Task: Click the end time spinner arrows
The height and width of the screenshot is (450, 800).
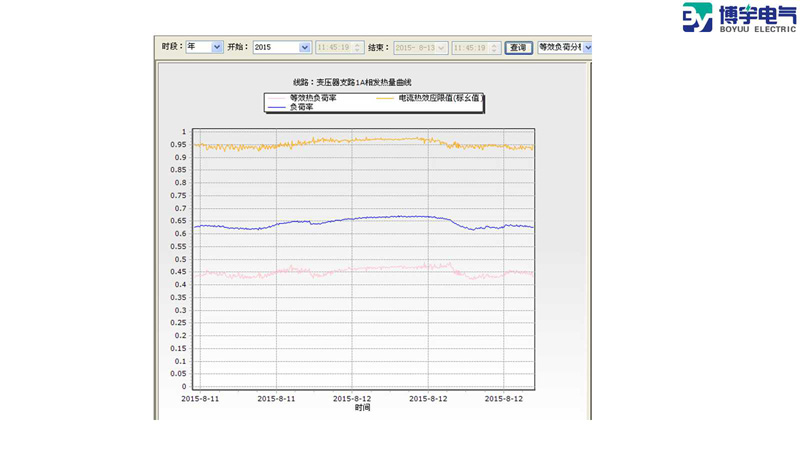Action: pyautogui.click(x=495, y=47)
